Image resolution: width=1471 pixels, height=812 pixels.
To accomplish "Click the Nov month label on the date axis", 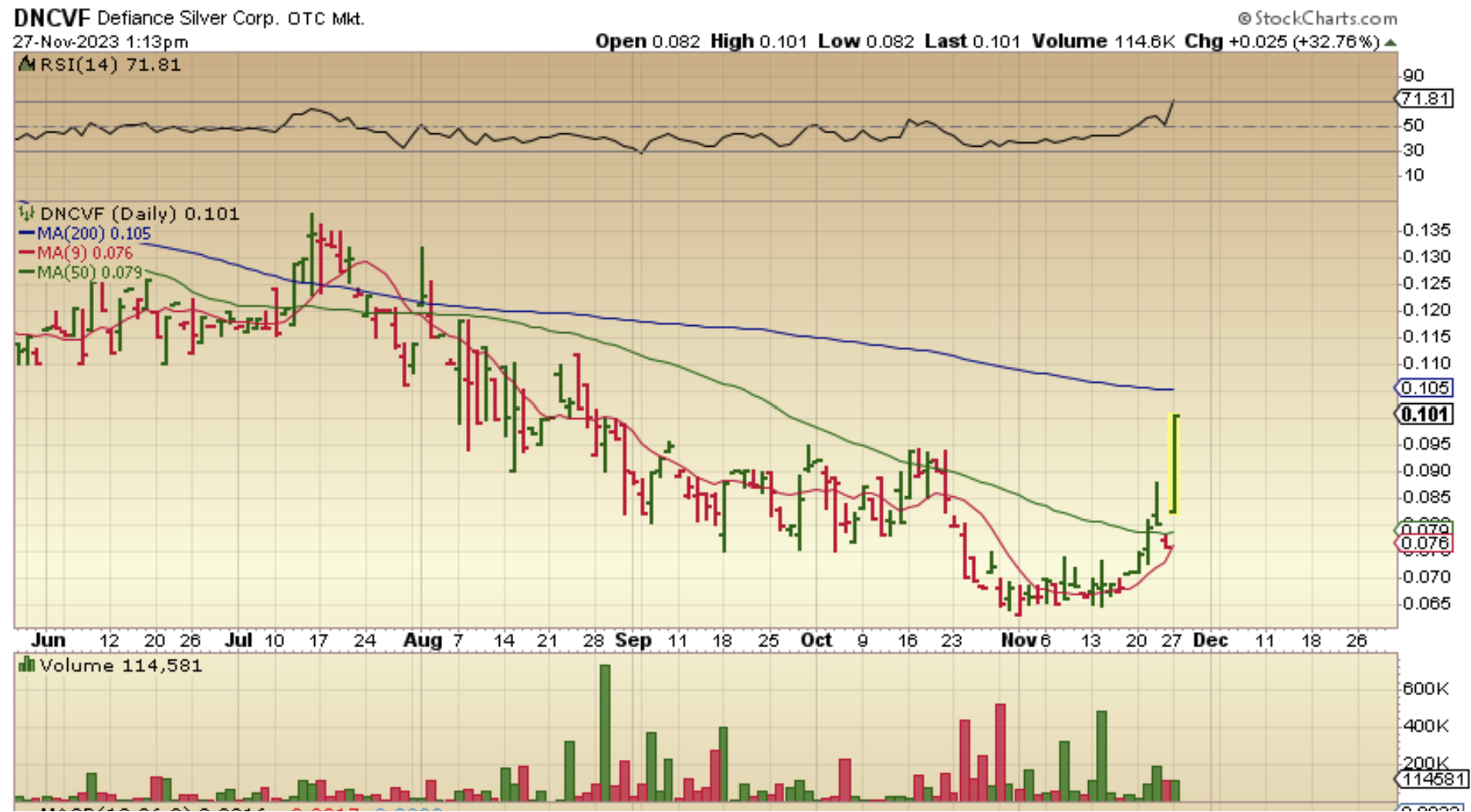I will point(1019,640).
